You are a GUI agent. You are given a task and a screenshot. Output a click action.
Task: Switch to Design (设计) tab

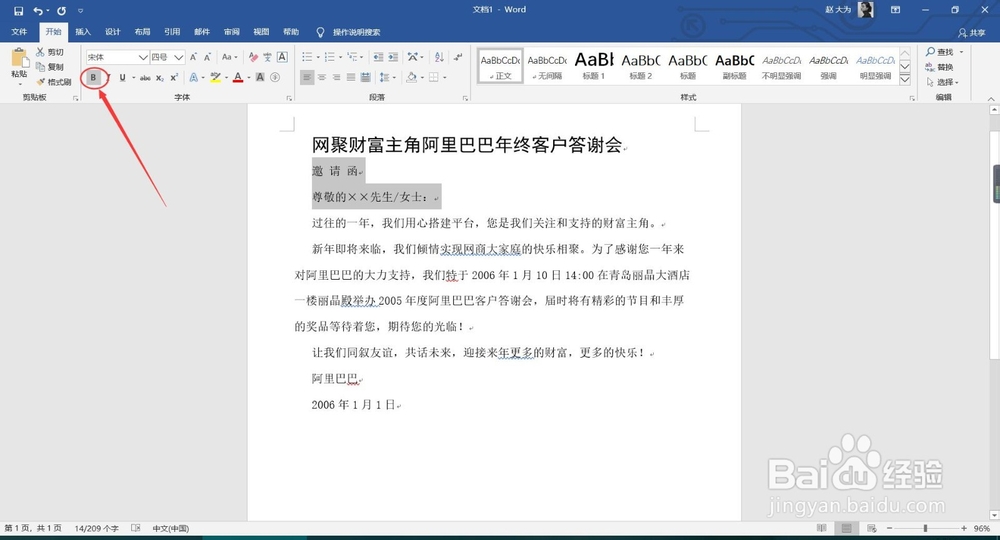[x=113, y=32]
